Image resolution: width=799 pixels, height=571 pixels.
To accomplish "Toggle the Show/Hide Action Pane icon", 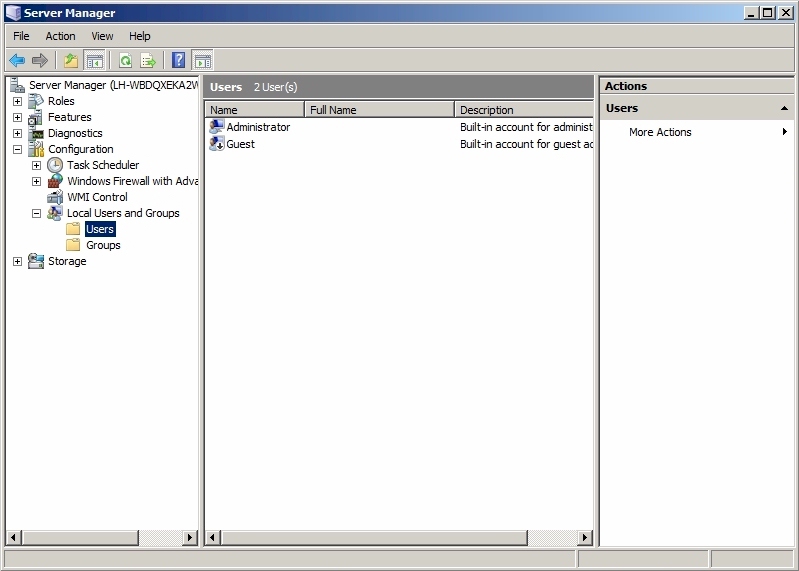I will [203, 61].
